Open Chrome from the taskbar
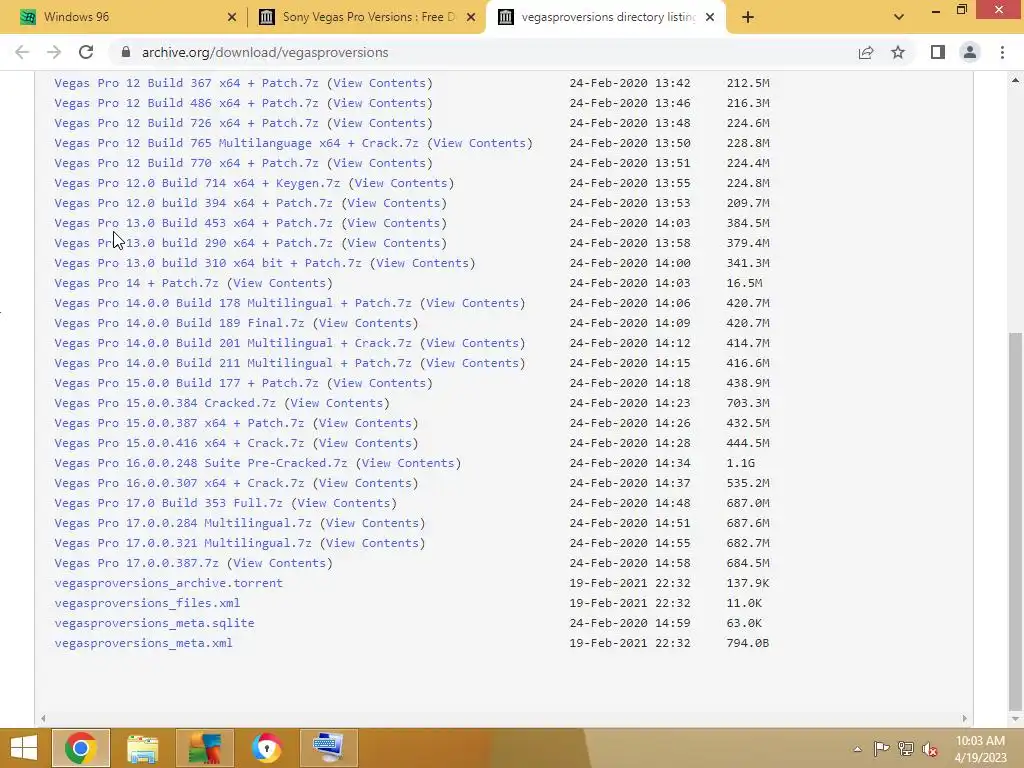 80,748
